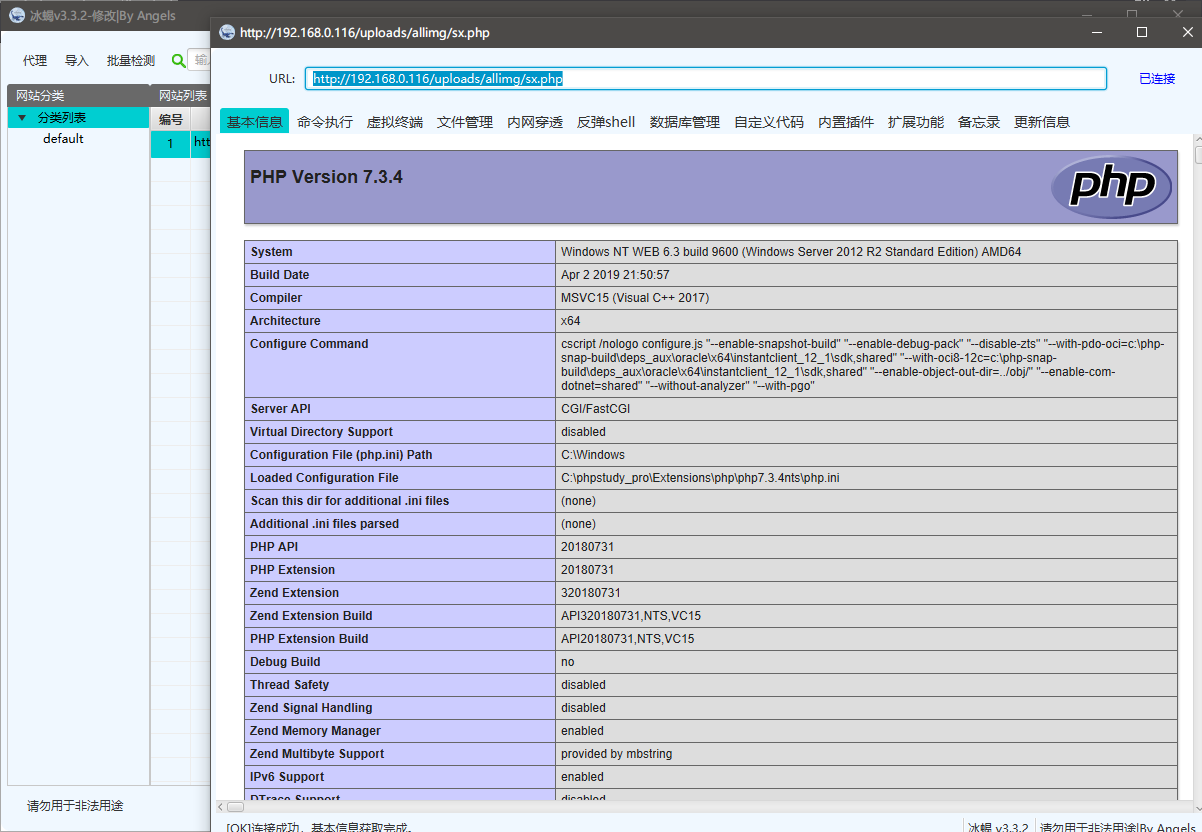Click the PHP Version 7.3.4 heading
The width and height of the screenshot is (1202, 832).
pyautogui.click(x=326, y=177)
